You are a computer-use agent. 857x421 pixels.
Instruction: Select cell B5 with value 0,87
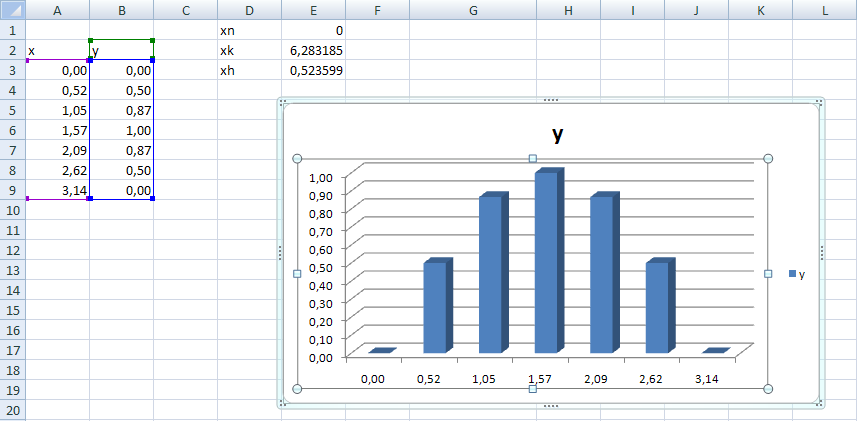[x=121, y=110]
